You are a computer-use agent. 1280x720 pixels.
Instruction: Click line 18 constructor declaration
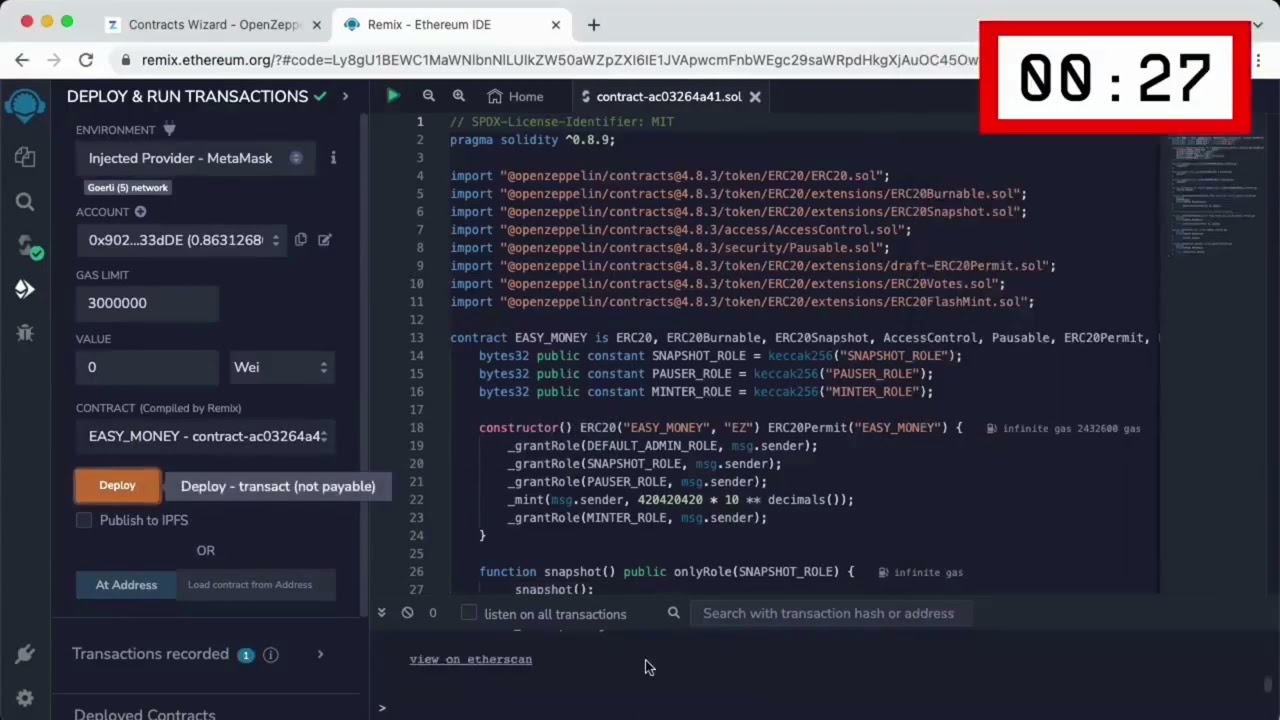point(720,428)
